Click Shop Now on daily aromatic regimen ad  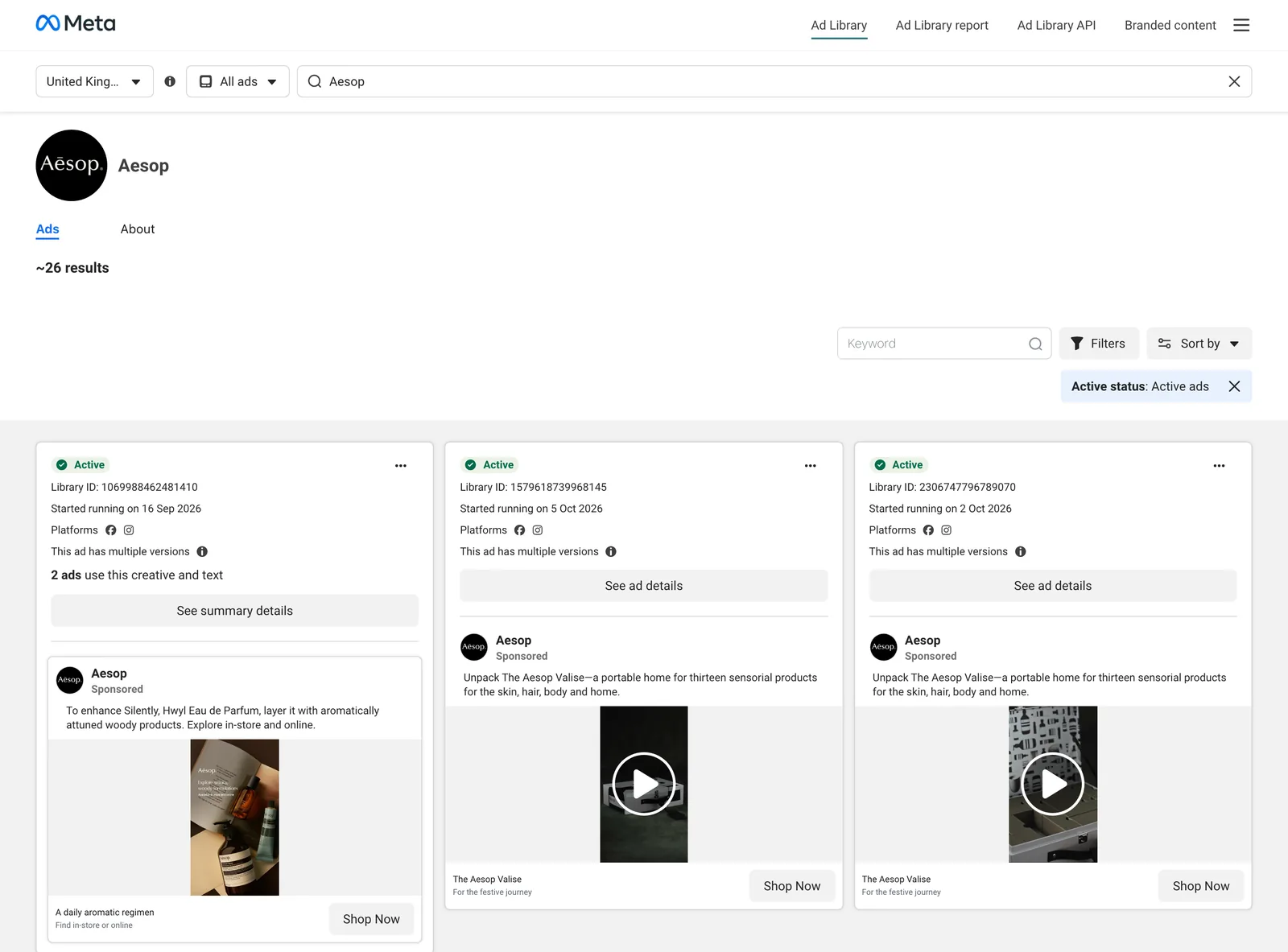[x=371, y=919]
